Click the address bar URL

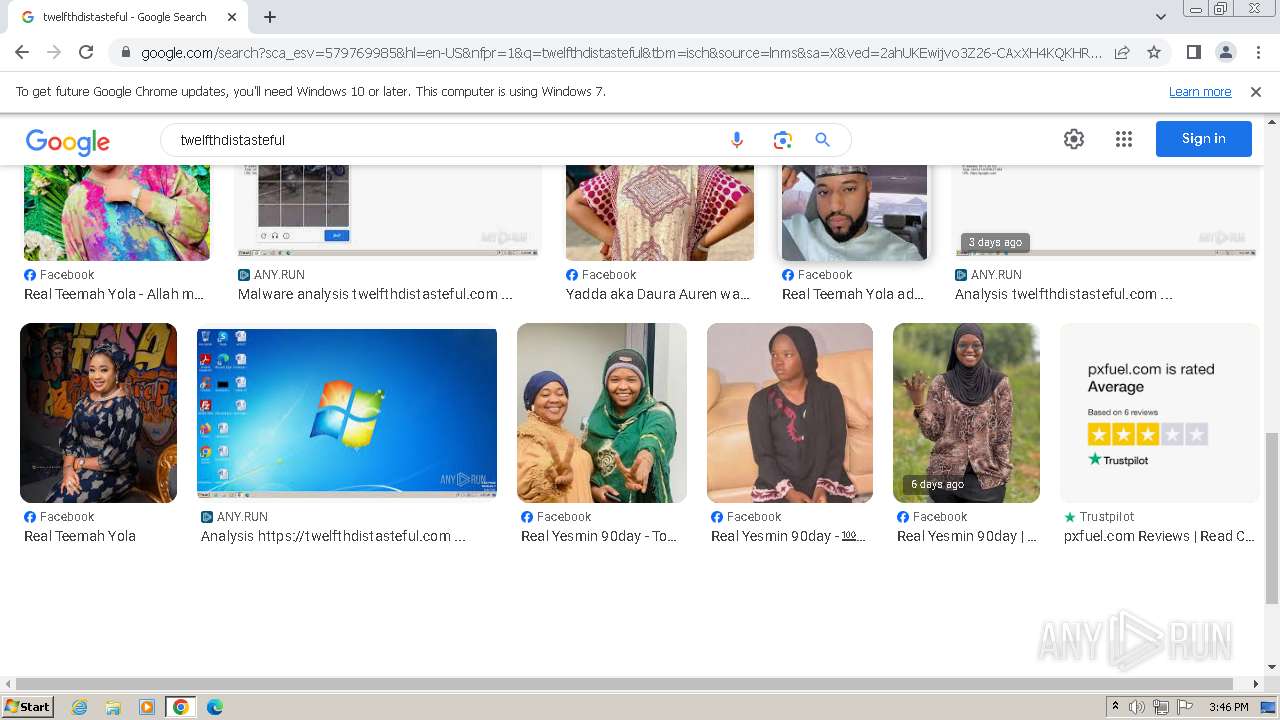(x=620, y=52)
